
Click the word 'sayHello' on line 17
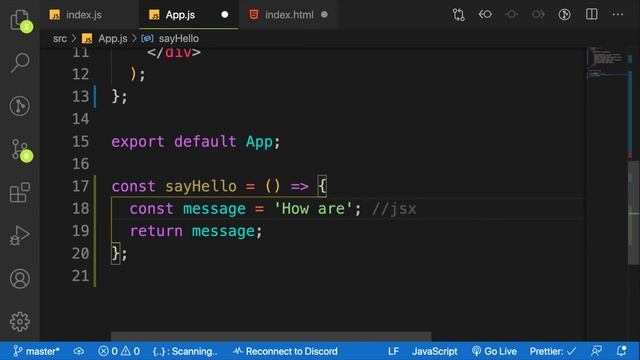click(x=200, y=187)
